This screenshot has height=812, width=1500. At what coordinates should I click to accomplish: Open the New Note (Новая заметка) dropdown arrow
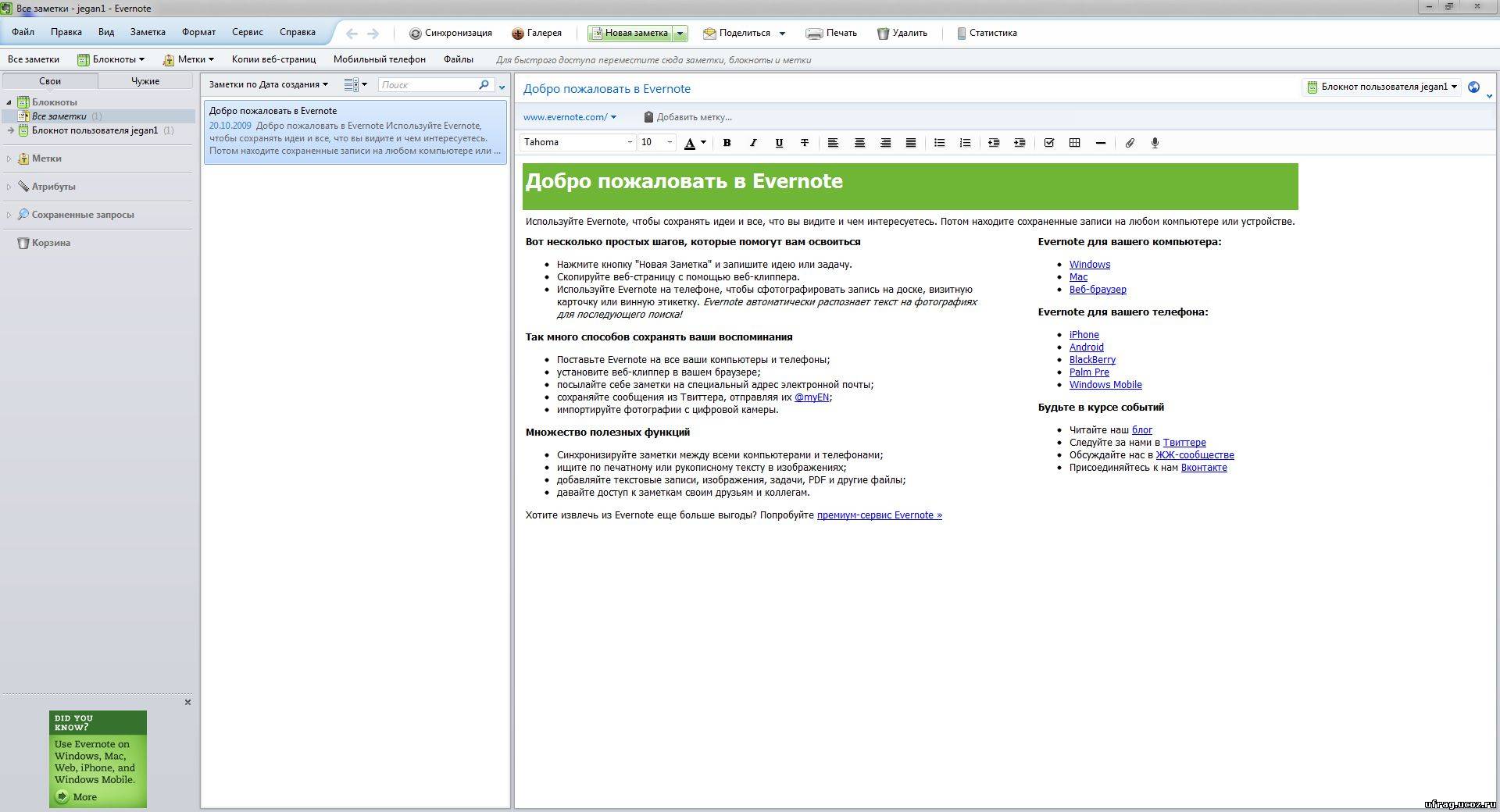(680, 33)
